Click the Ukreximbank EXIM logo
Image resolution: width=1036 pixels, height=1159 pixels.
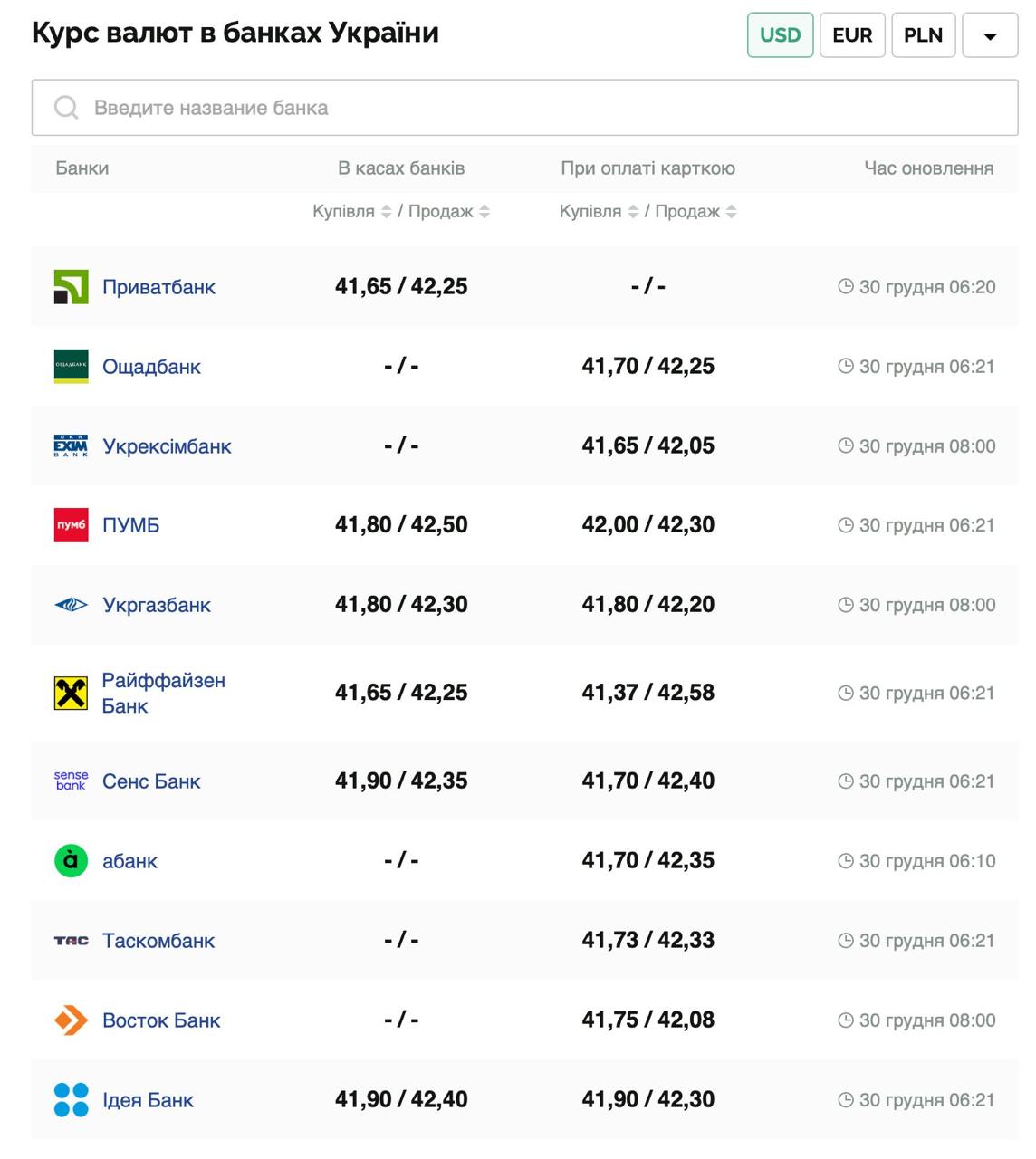click(x=71, y=446)
